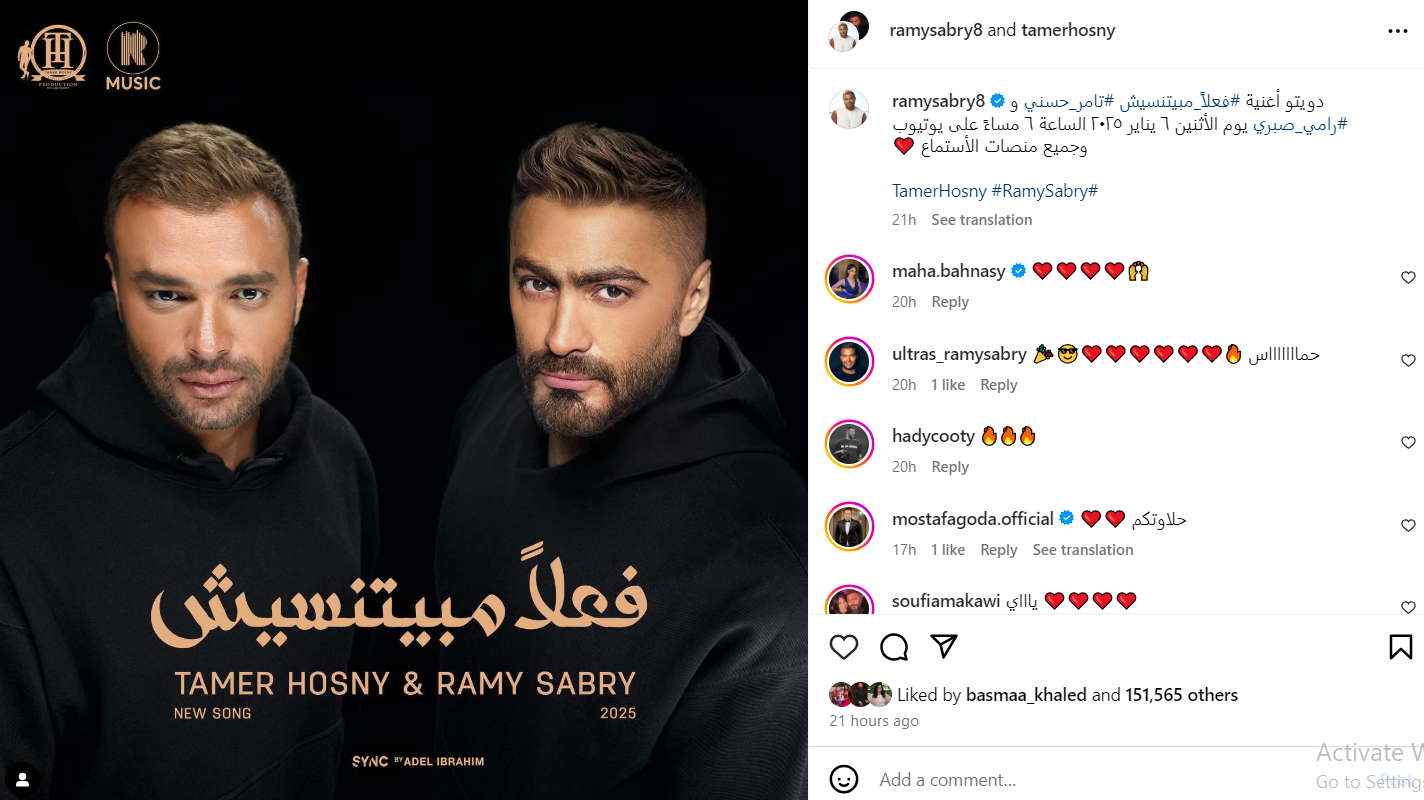Like mostafagoda.official's comment heart
This screenshot has width=1424, height=800.
pyautogui.click(x=1408, y=526)
